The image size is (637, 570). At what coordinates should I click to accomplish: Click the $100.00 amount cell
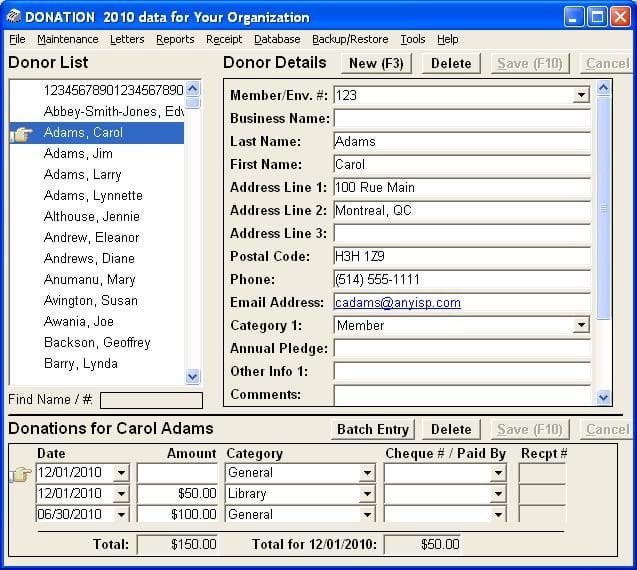(178, 515)
